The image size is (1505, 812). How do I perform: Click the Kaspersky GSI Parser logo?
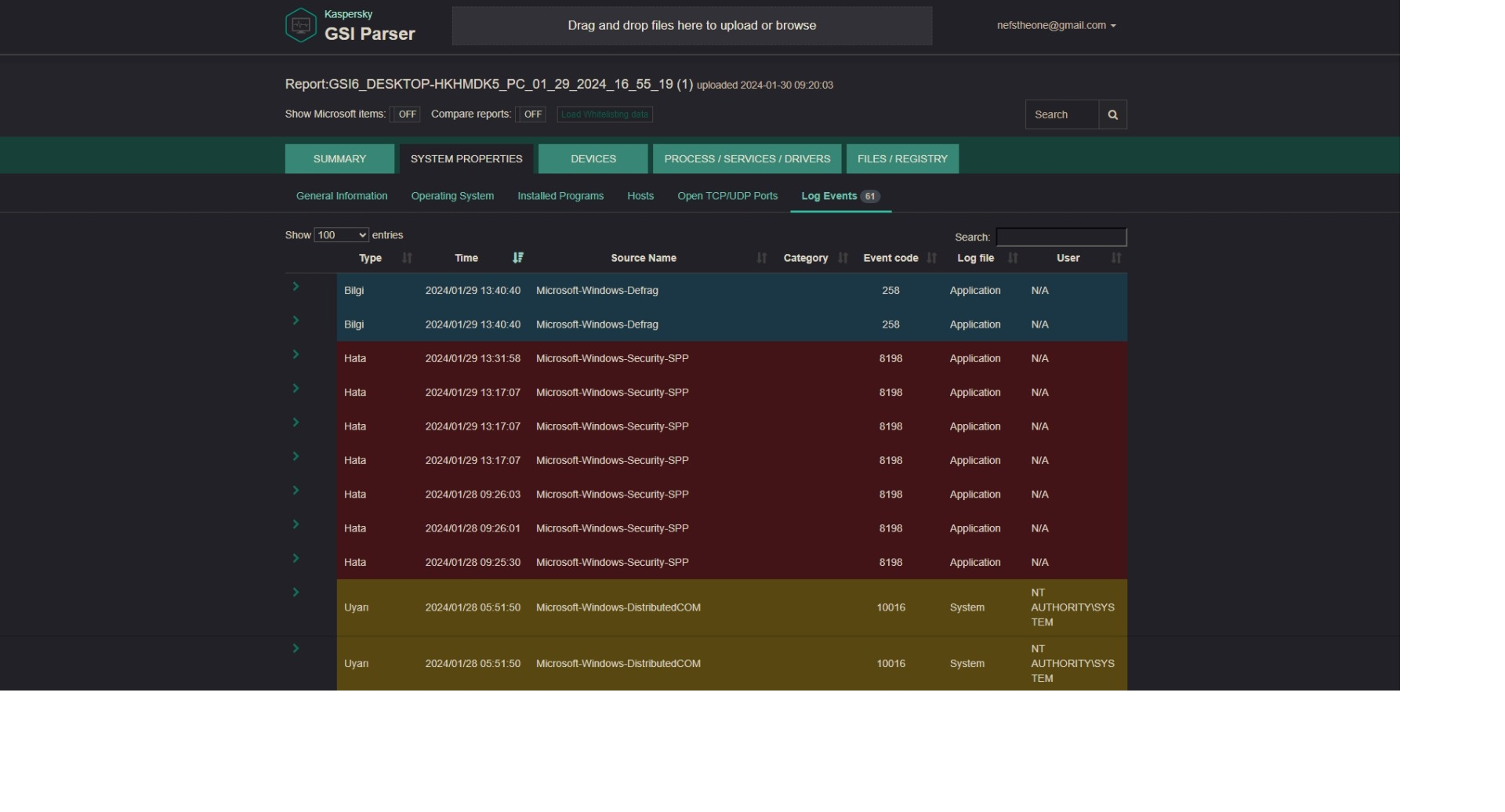point(350,26)
